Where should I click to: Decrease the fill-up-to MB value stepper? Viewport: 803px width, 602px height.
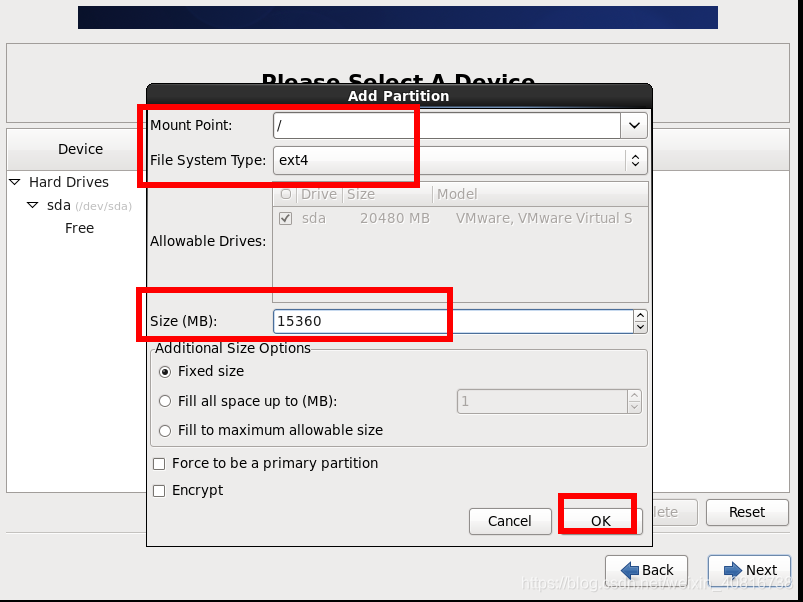pyautogui.click(x=634, y=407)
